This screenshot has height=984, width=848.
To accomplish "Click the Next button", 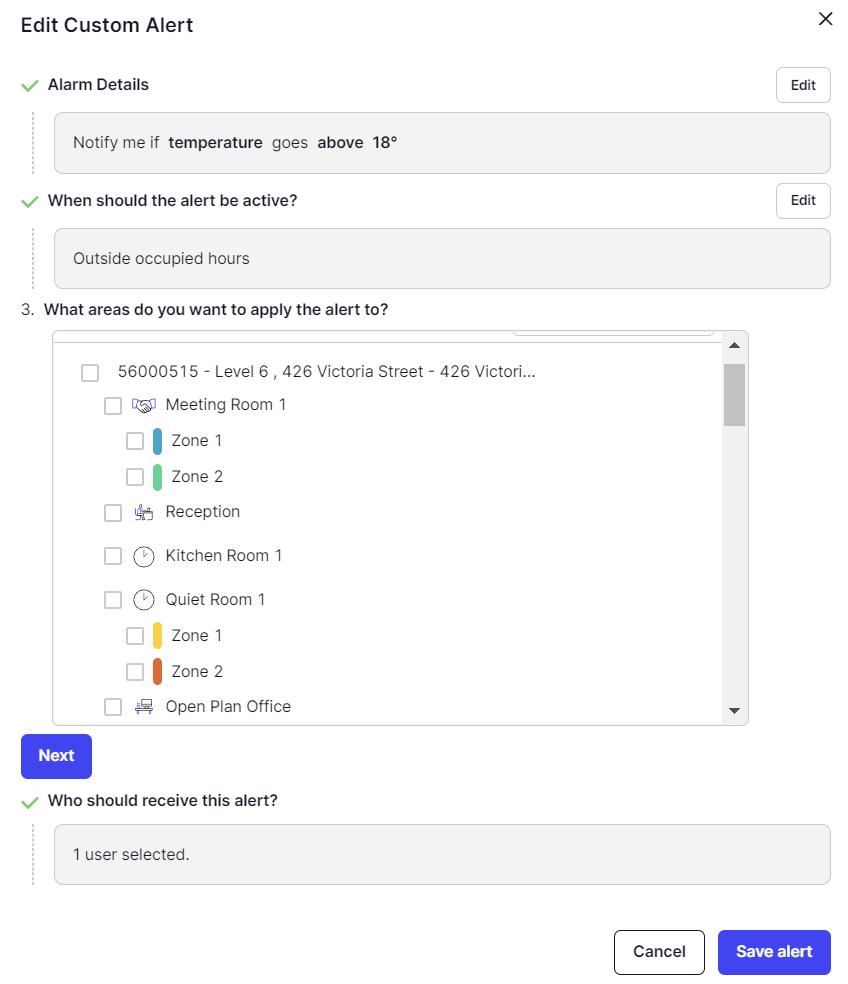I will tap(56, 756).
